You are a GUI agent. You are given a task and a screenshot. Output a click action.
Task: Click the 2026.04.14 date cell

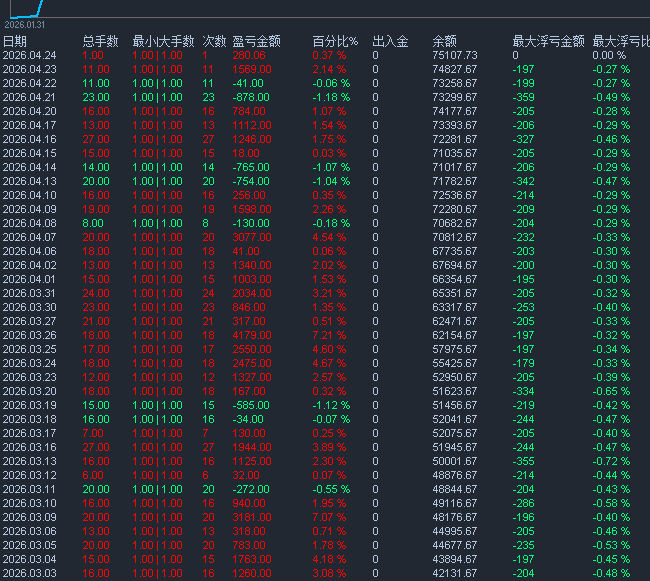pyautogui.click(x=29, y=167)
